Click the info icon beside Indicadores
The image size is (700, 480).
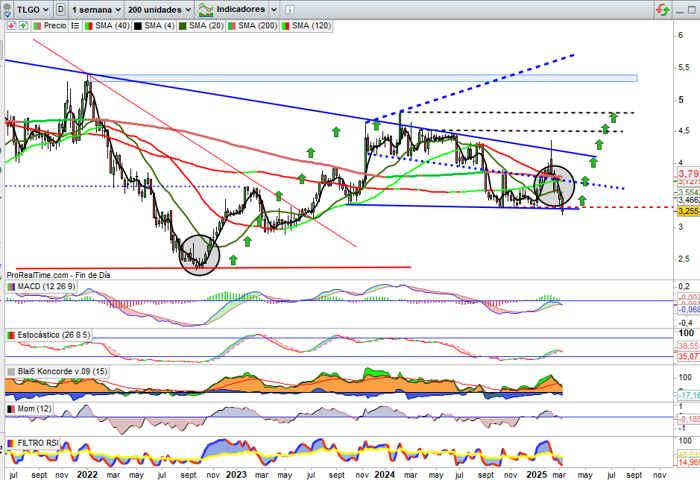[289, 9]
